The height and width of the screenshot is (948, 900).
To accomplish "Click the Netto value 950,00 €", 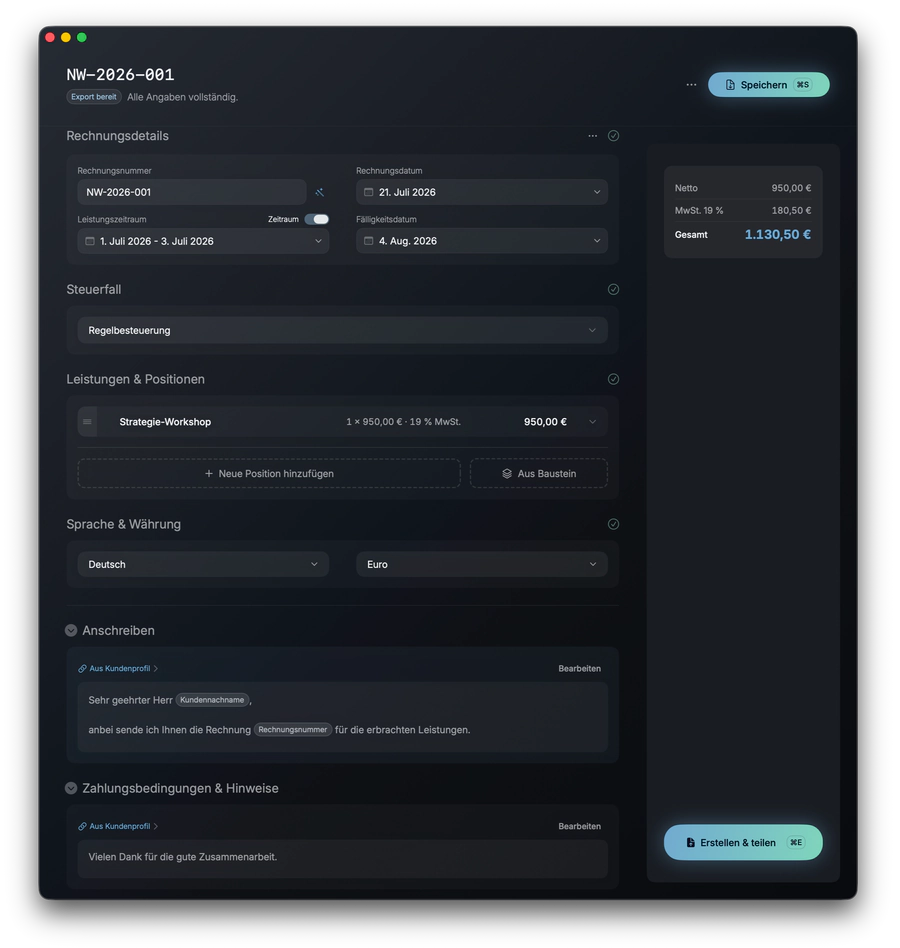I will coord(791,188).
